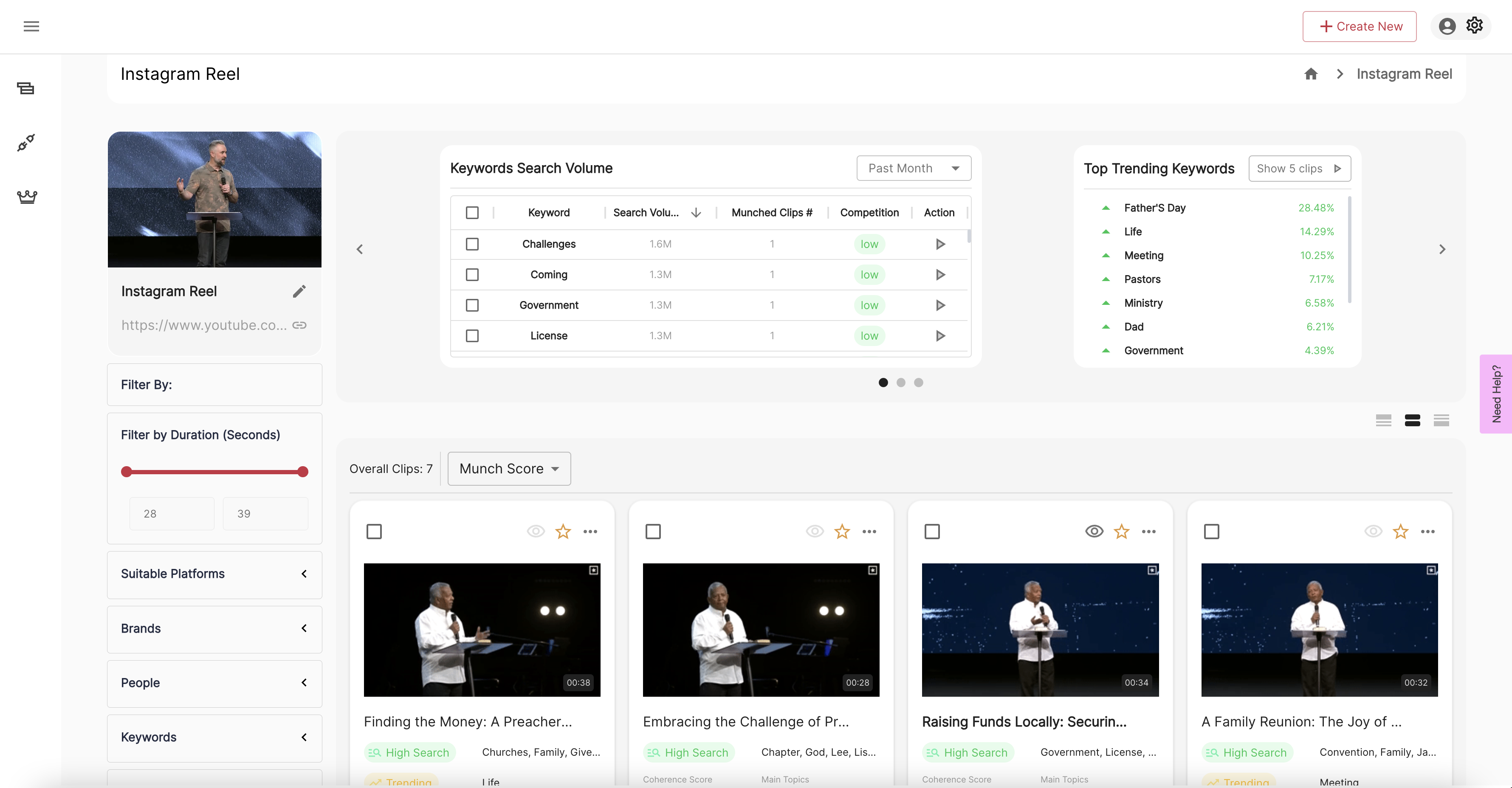Check the Challenges keyword row
Screen dimensions: 1512x788
[x=472, y=244]
